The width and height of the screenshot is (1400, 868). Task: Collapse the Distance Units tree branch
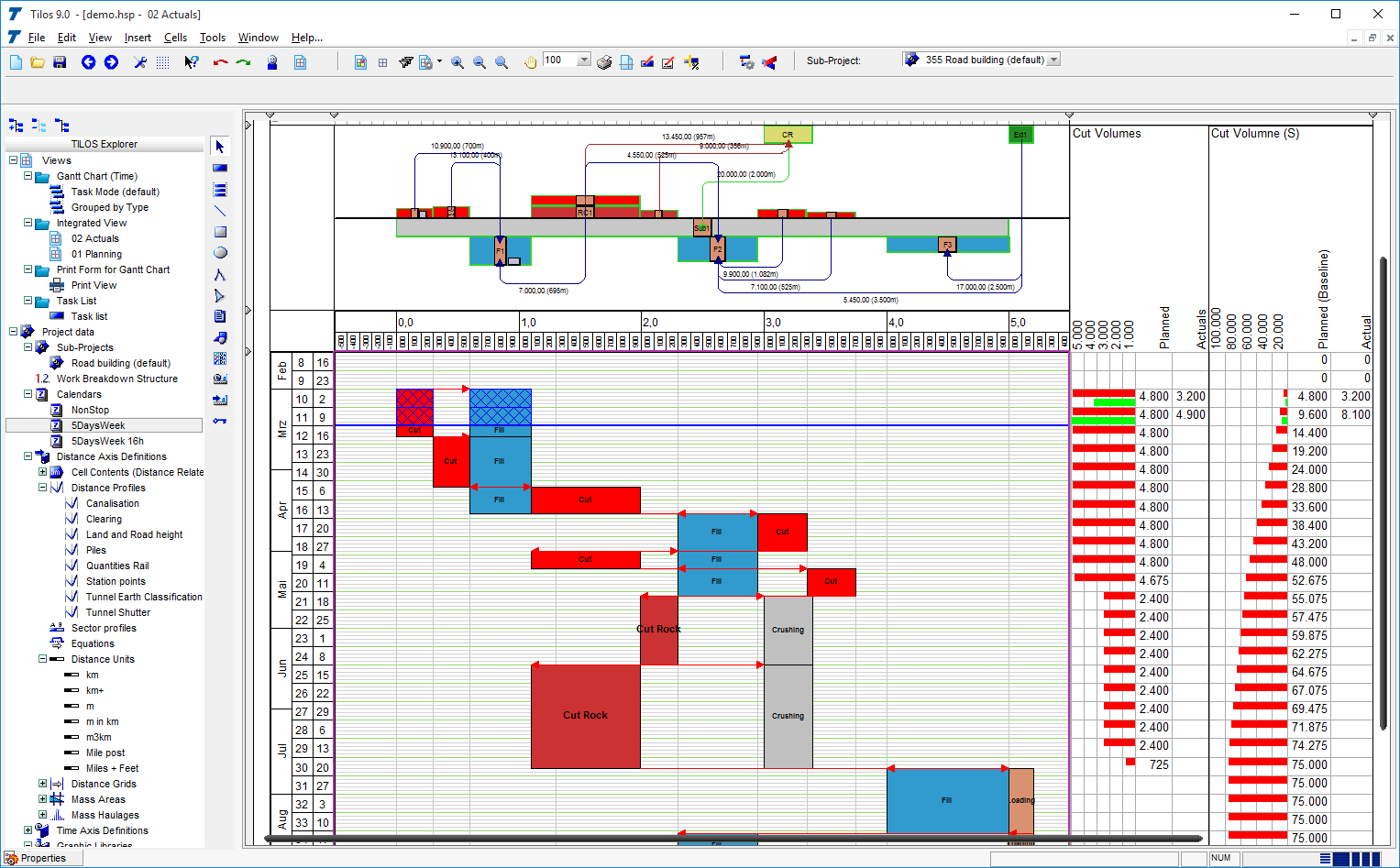pyautogui.click(x=42, y=659)
